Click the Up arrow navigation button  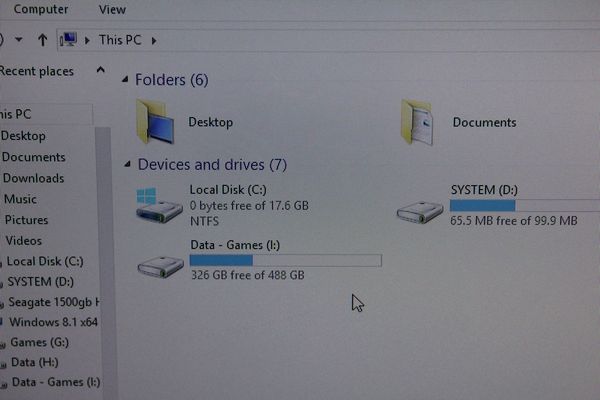[42, 39]
